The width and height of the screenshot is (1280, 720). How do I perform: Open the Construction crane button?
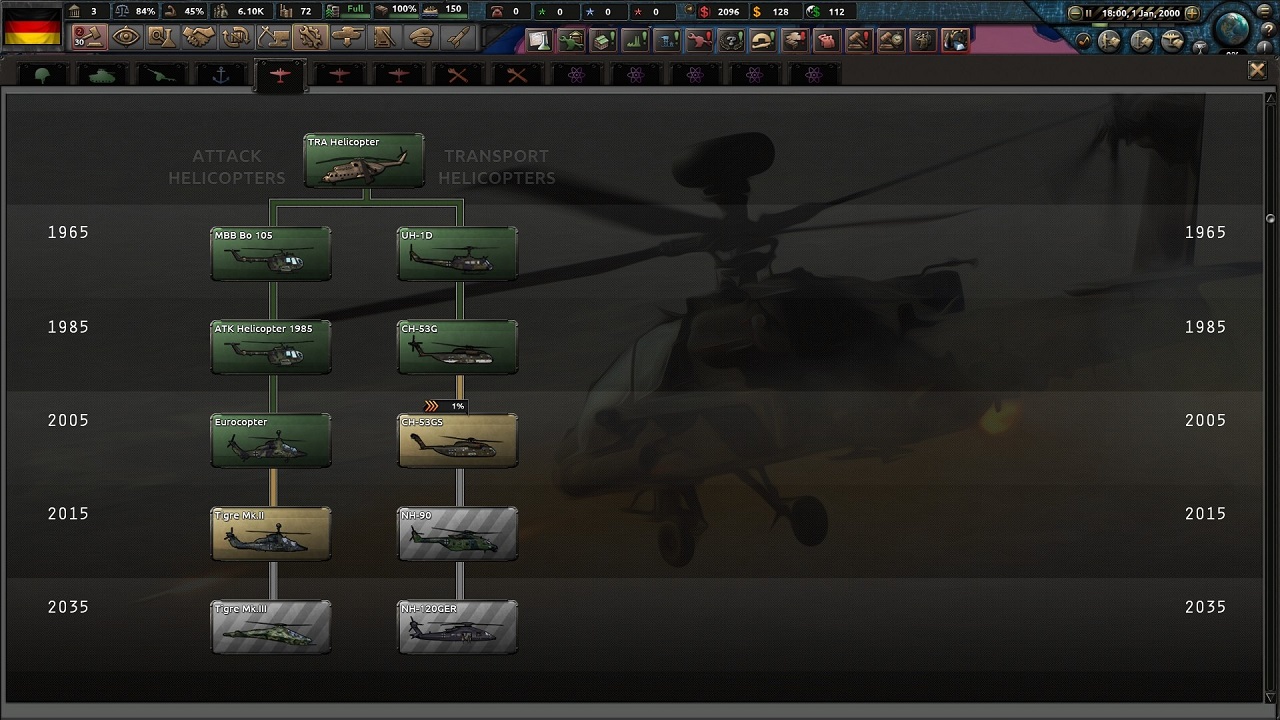(273, 38)
